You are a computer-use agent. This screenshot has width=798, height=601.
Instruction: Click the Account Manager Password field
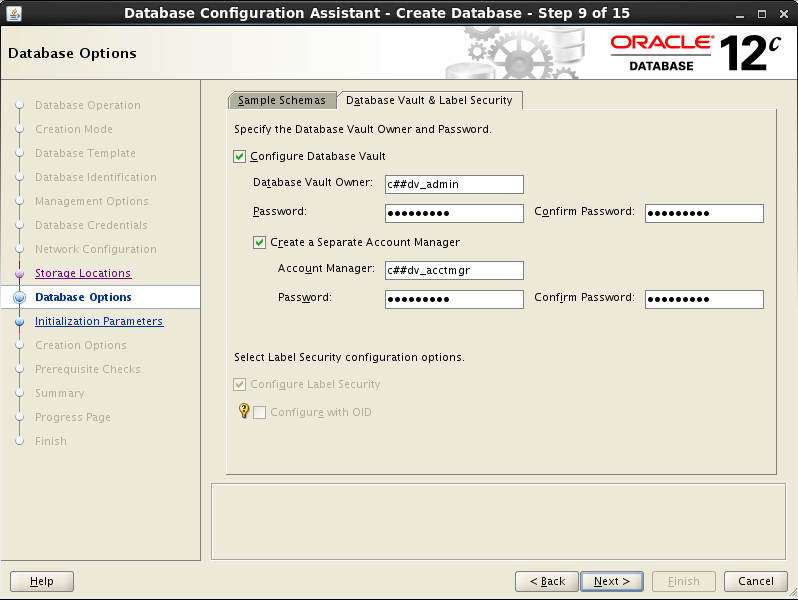[x=454, y=299]
